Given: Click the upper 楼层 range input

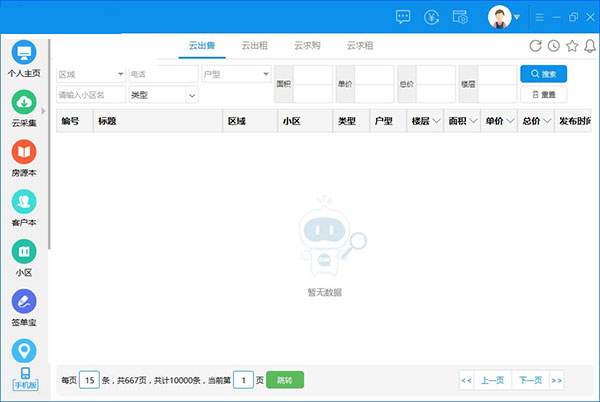Looking at the screenshot, I should (x=497, y=75).
